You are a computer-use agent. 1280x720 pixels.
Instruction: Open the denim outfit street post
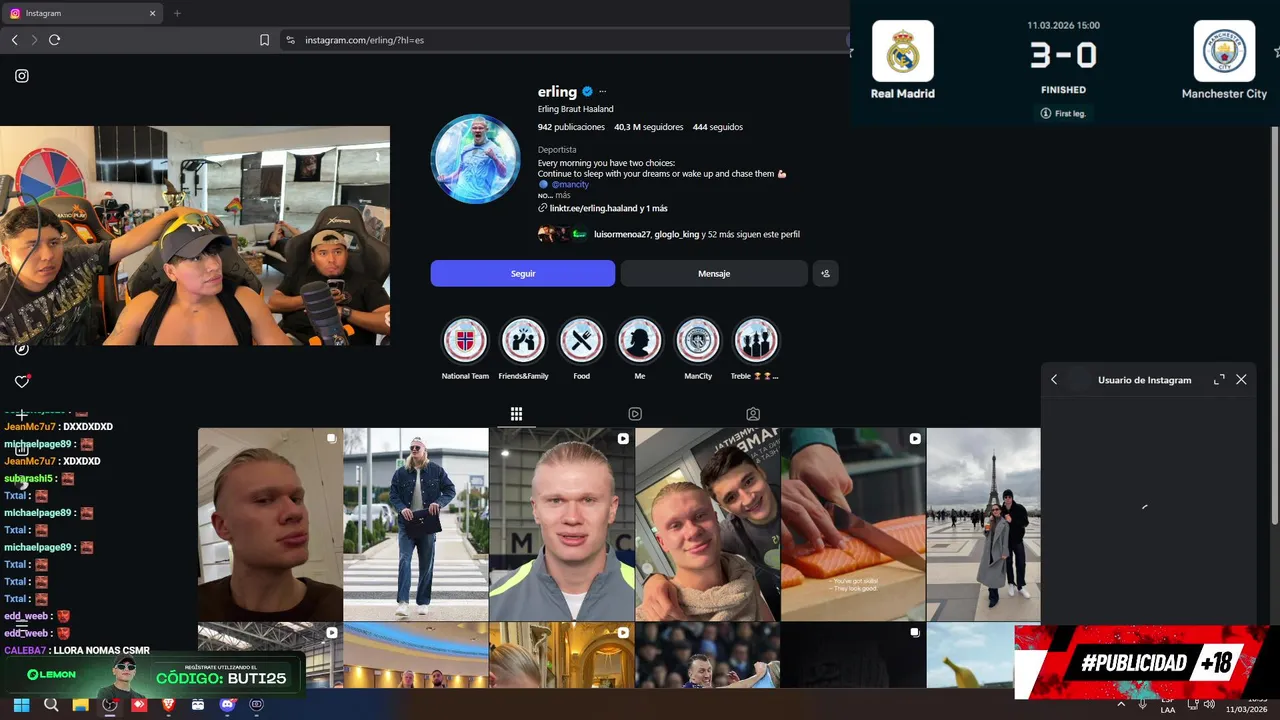[416, 524]
